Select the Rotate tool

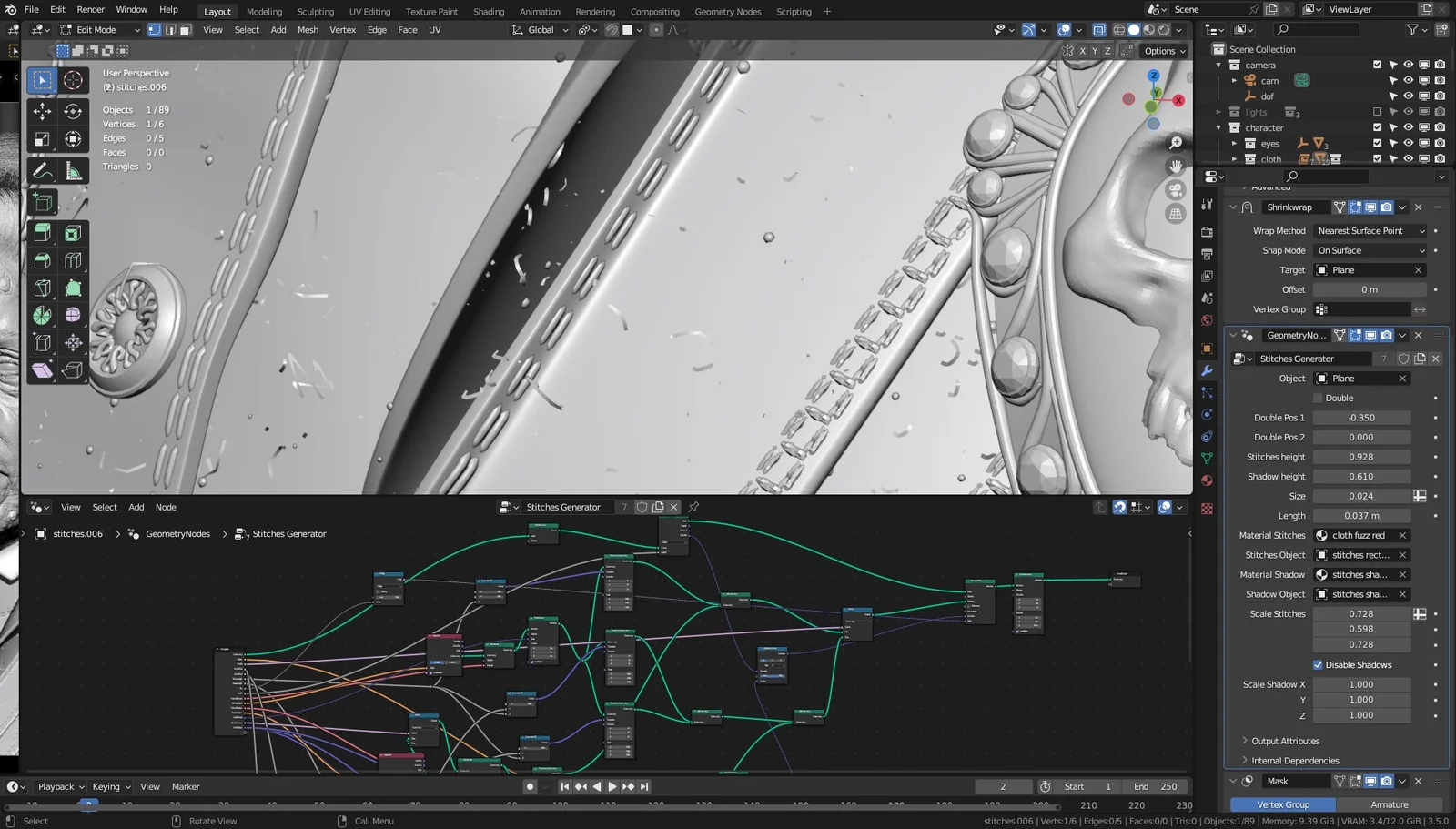73,112
